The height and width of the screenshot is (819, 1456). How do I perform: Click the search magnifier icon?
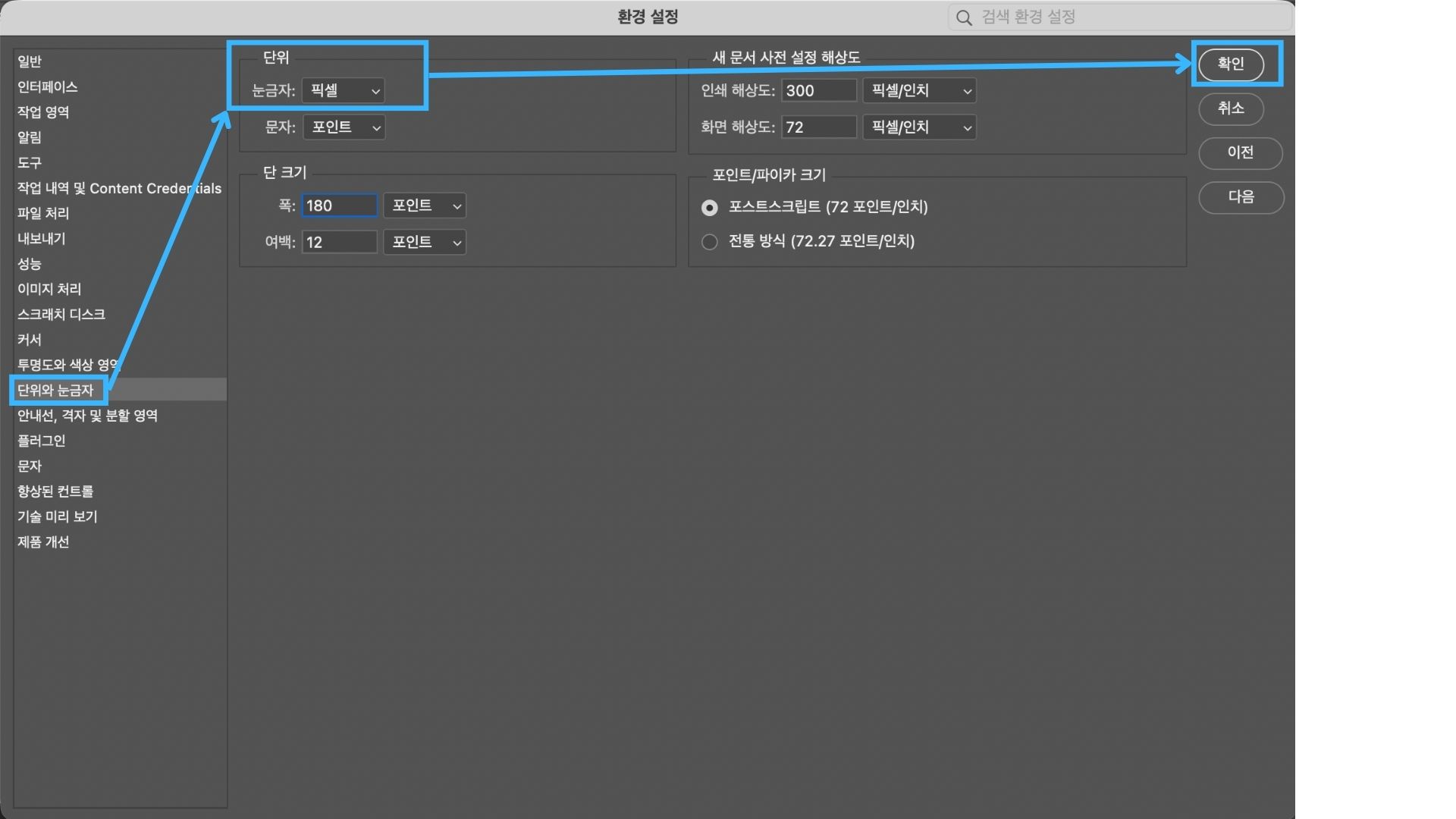coord(964,17)
